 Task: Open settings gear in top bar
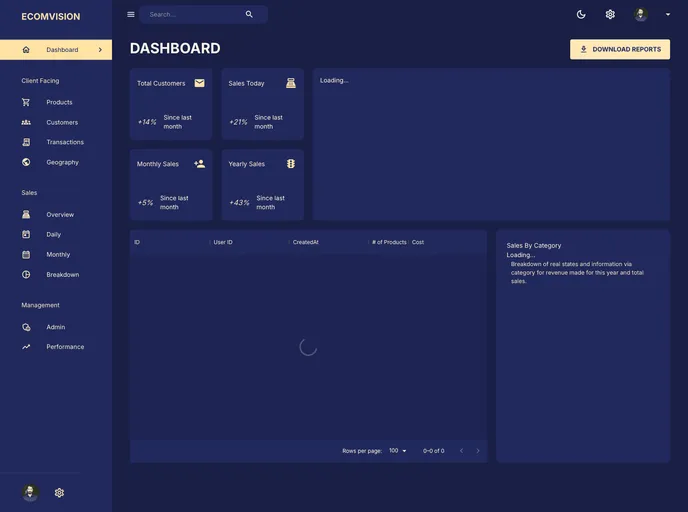[x=610, y=14]
